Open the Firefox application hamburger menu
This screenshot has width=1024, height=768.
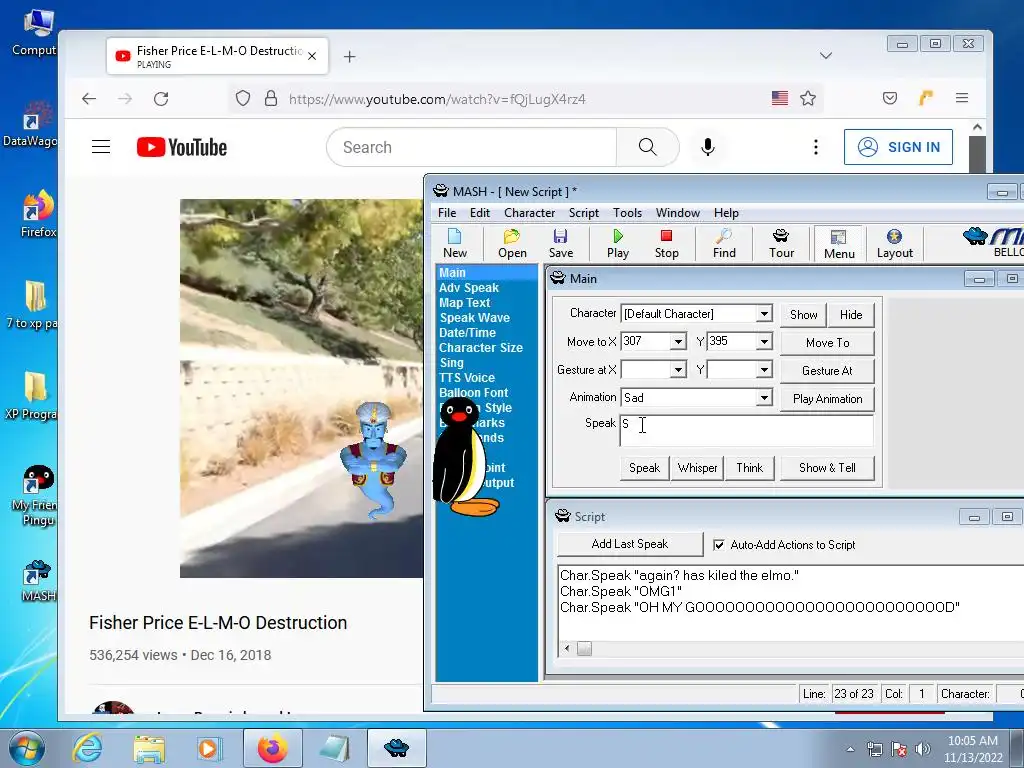[x=962, y=98]
